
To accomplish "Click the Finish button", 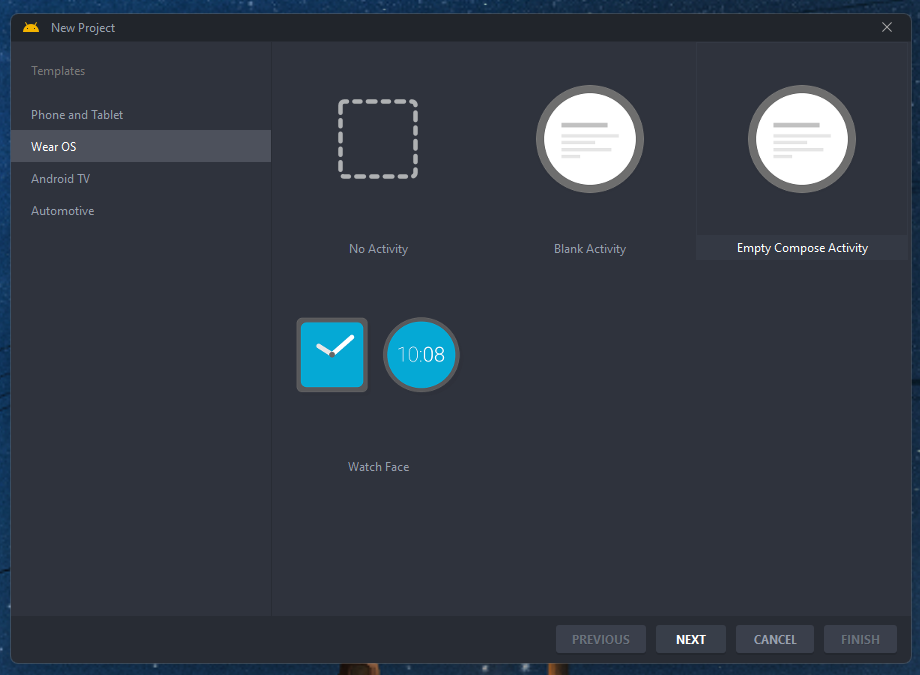I will pos(860,639).
